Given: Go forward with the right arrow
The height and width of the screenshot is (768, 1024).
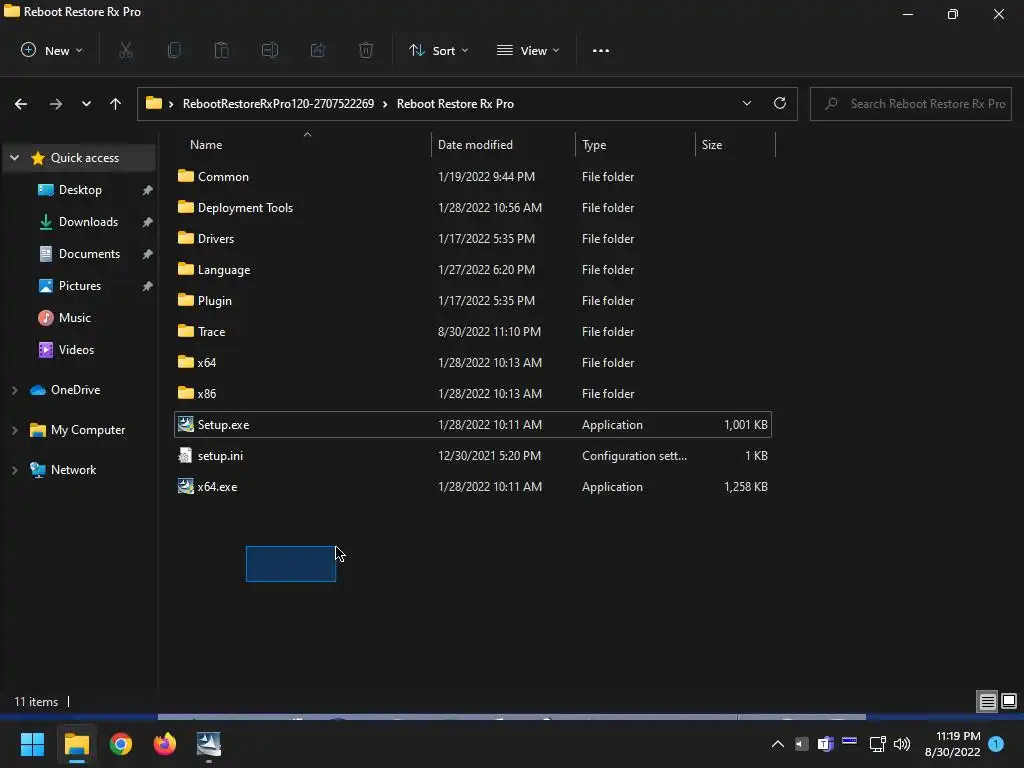Looking at the screenshot, I should point(56,104).
